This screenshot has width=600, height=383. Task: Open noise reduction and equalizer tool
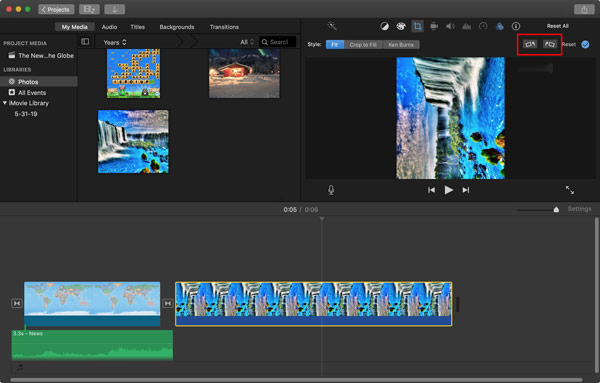pos(466,26)
